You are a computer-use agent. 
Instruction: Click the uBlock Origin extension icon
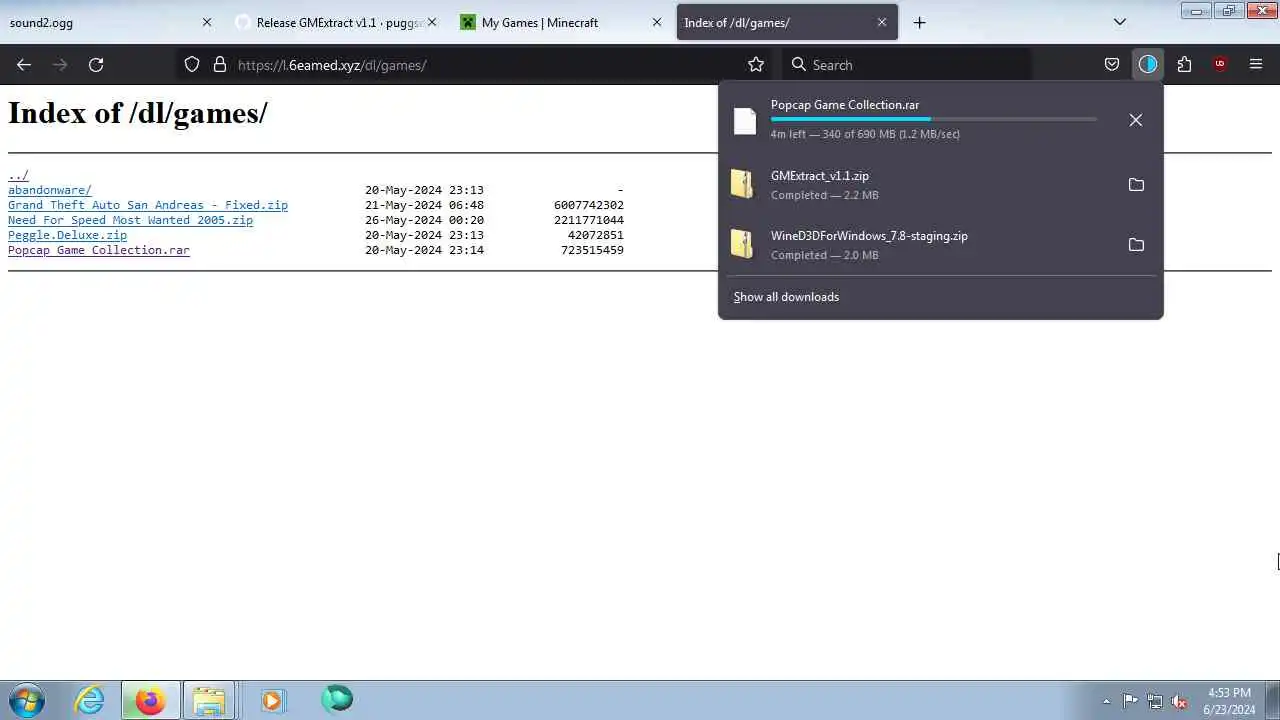1220,65
